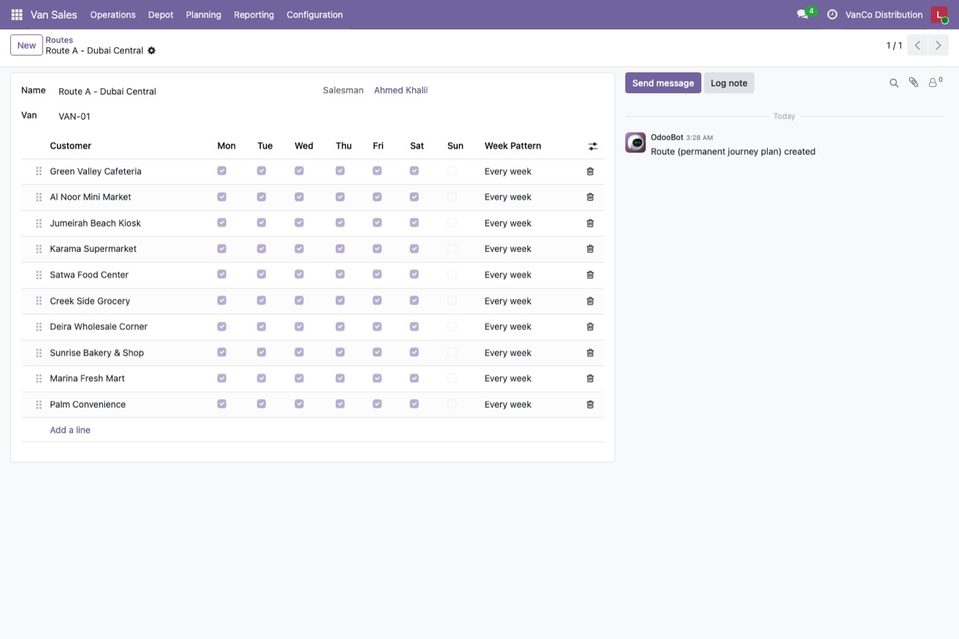Click the user avatar in top bar

(939, 14)
